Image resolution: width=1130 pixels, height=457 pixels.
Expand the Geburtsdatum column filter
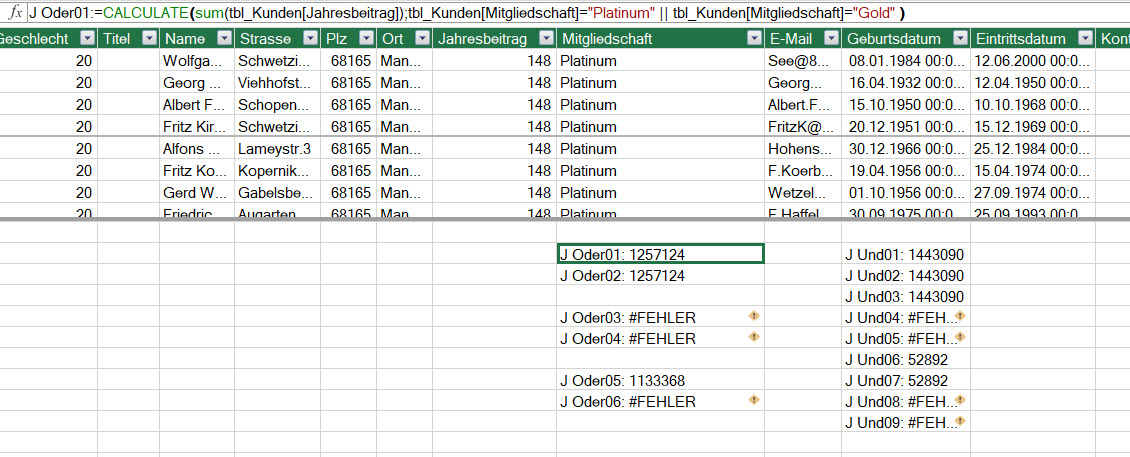coord(959,39)
